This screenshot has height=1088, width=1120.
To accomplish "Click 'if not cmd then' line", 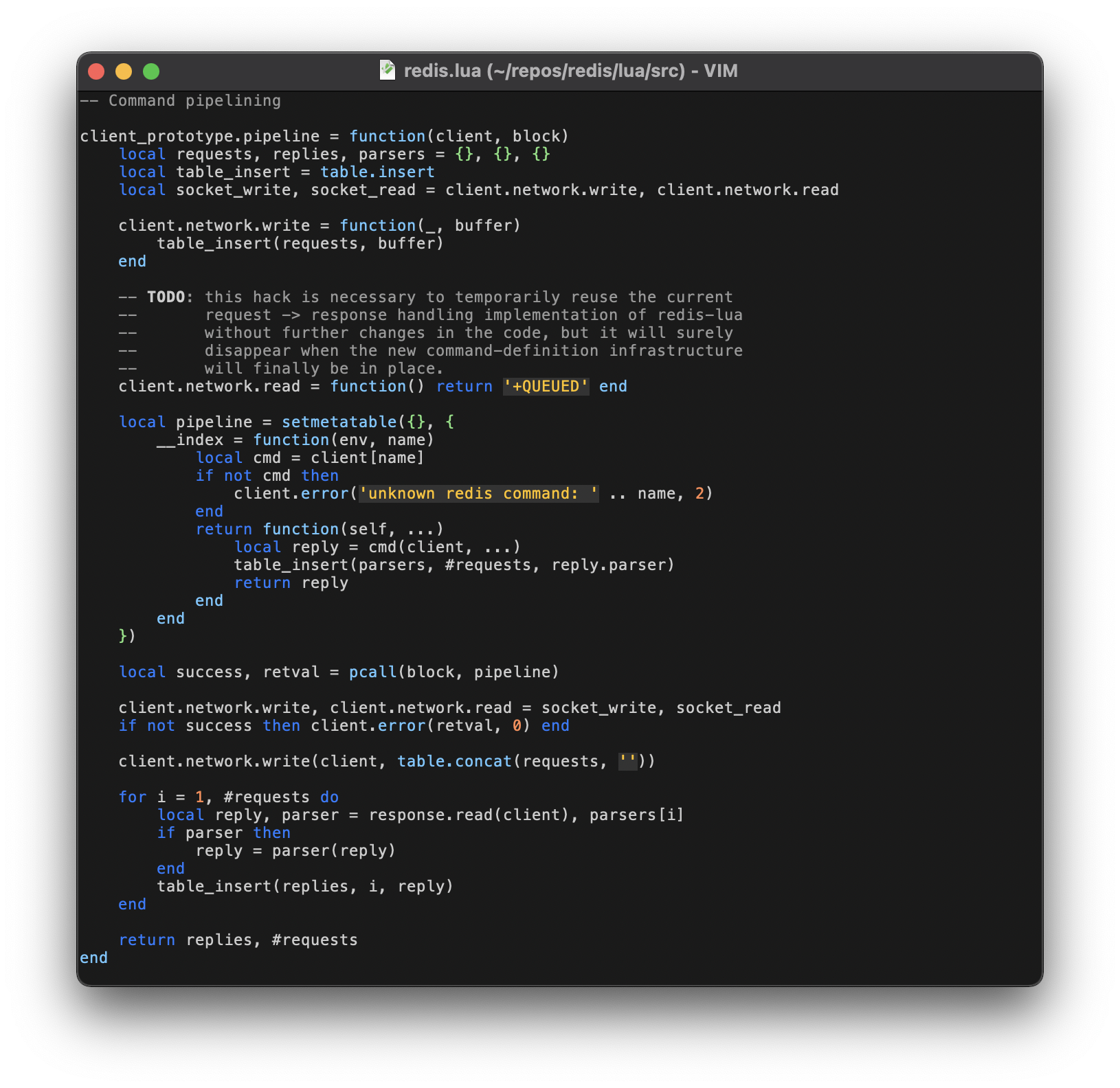I will (x=267, y=476).
